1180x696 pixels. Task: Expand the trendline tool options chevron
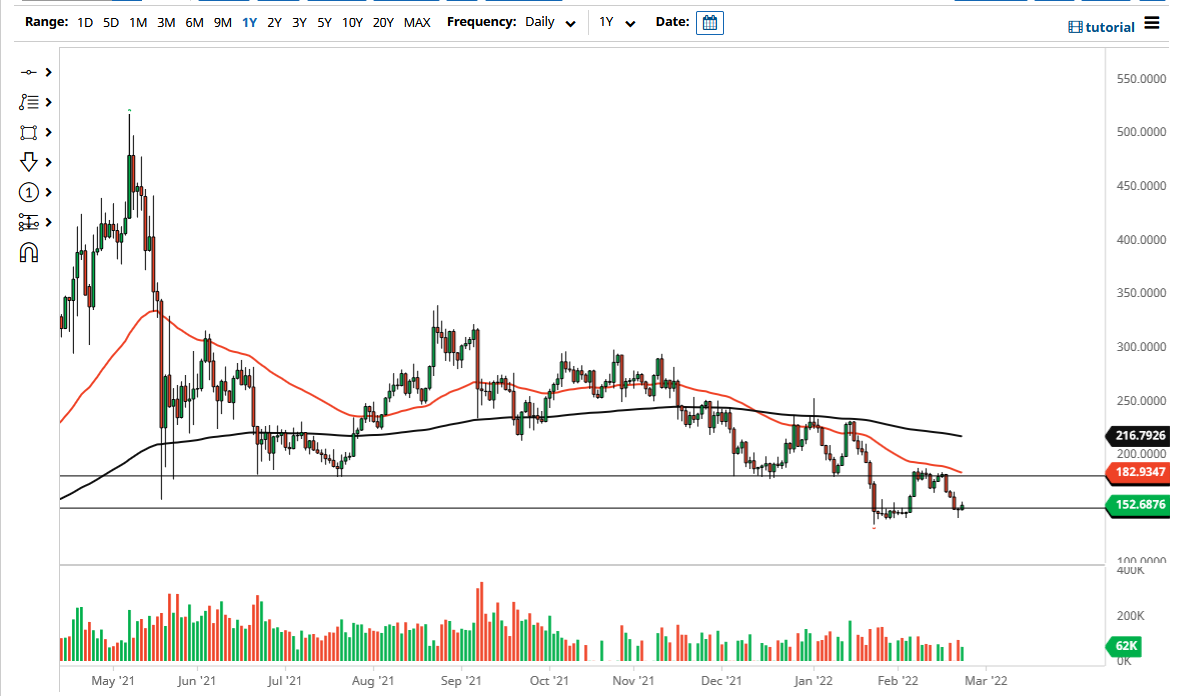coord(48,72)
